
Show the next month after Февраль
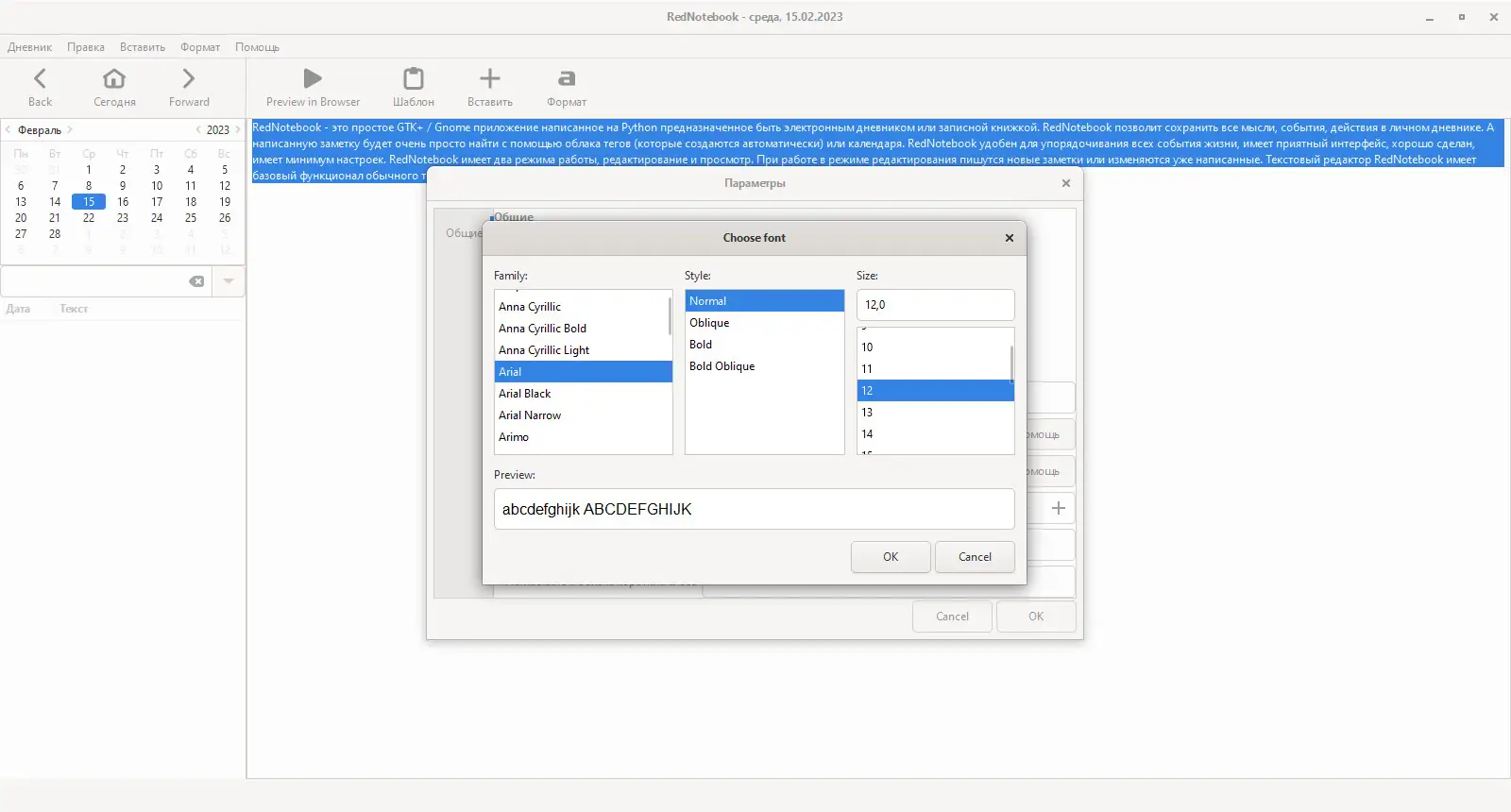[69, 129]
